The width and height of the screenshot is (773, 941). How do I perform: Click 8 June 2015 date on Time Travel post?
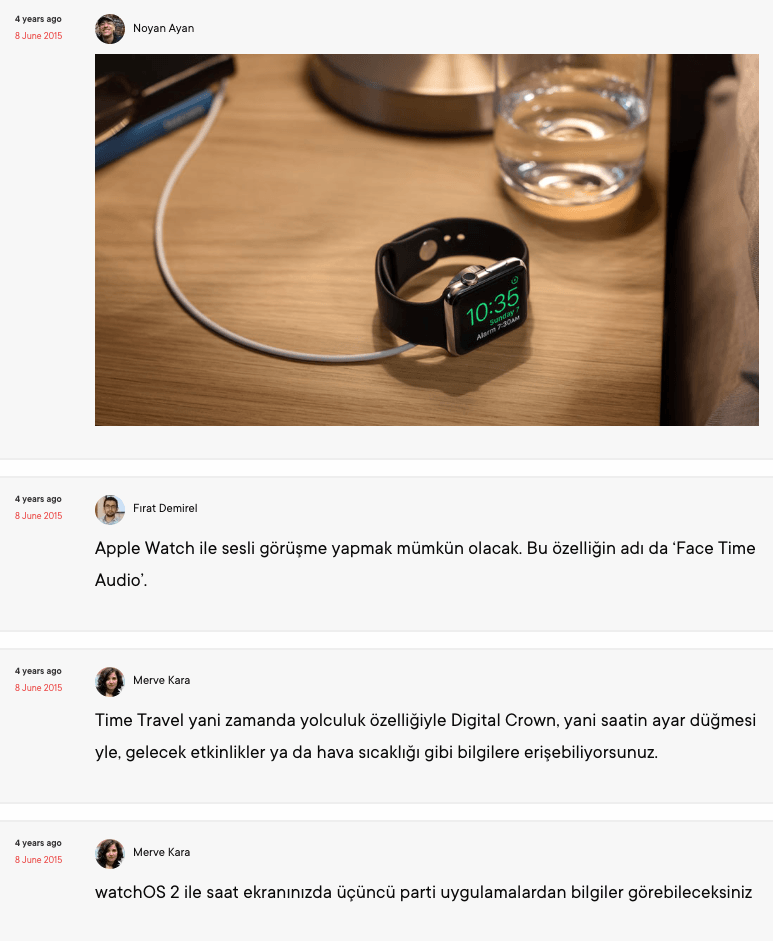point(38,688)
